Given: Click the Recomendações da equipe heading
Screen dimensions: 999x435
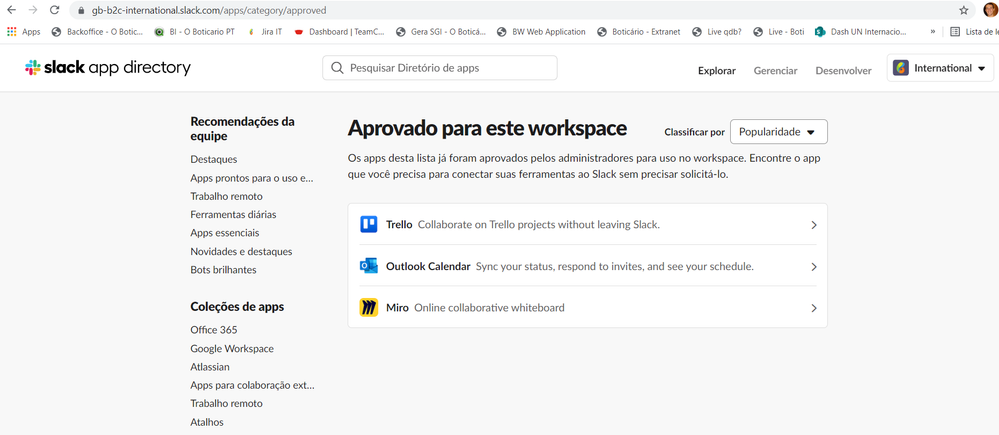Looking at the screenshot, I should click(243, 129).
